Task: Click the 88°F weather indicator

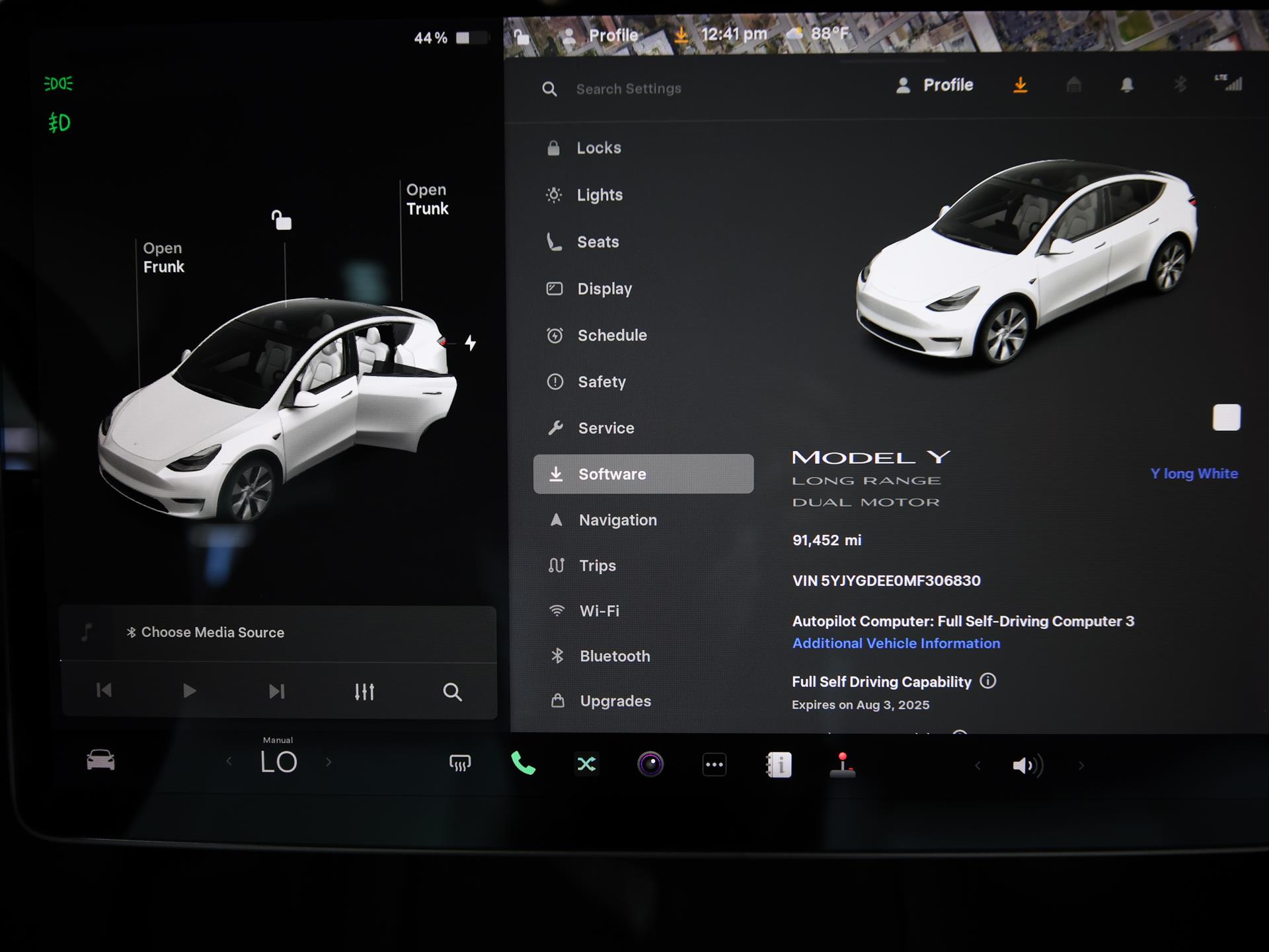Action: 818,33
